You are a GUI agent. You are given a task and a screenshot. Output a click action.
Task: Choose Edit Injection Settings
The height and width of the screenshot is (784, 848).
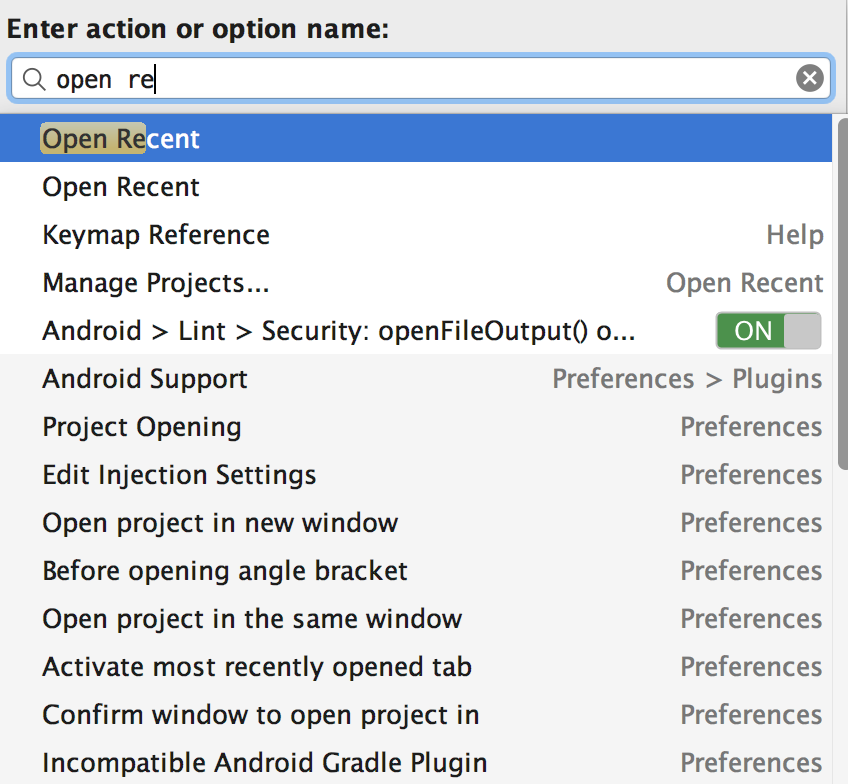point(179,475)
